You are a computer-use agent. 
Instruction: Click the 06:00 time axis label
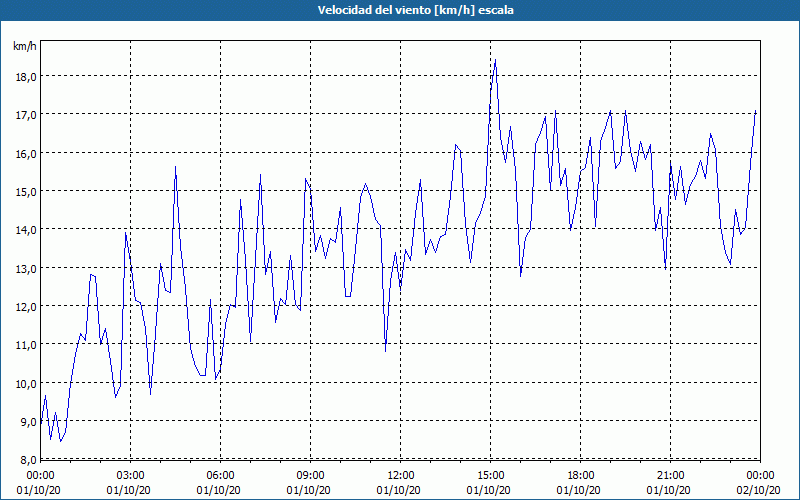click(x=220, y=476)
